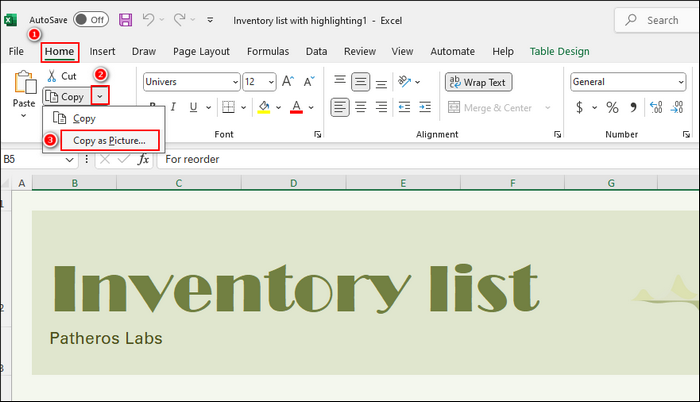Click the Paste clipboard icon
Image resolution: width=700 pixels, height=402 pixels.
tap(25, 83)
